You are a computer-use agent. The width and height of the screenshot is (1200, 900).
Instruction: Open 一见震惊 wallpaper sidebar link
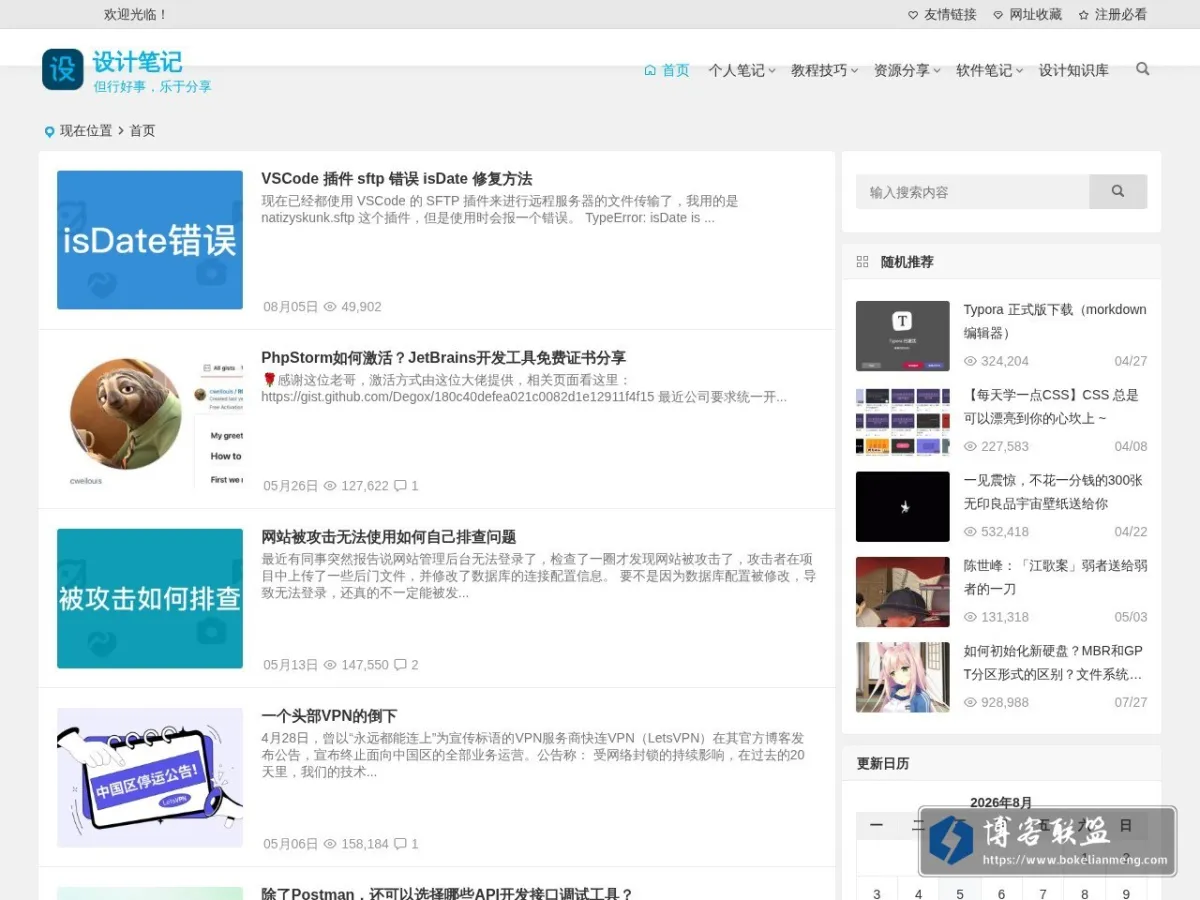pos(1053,492)
